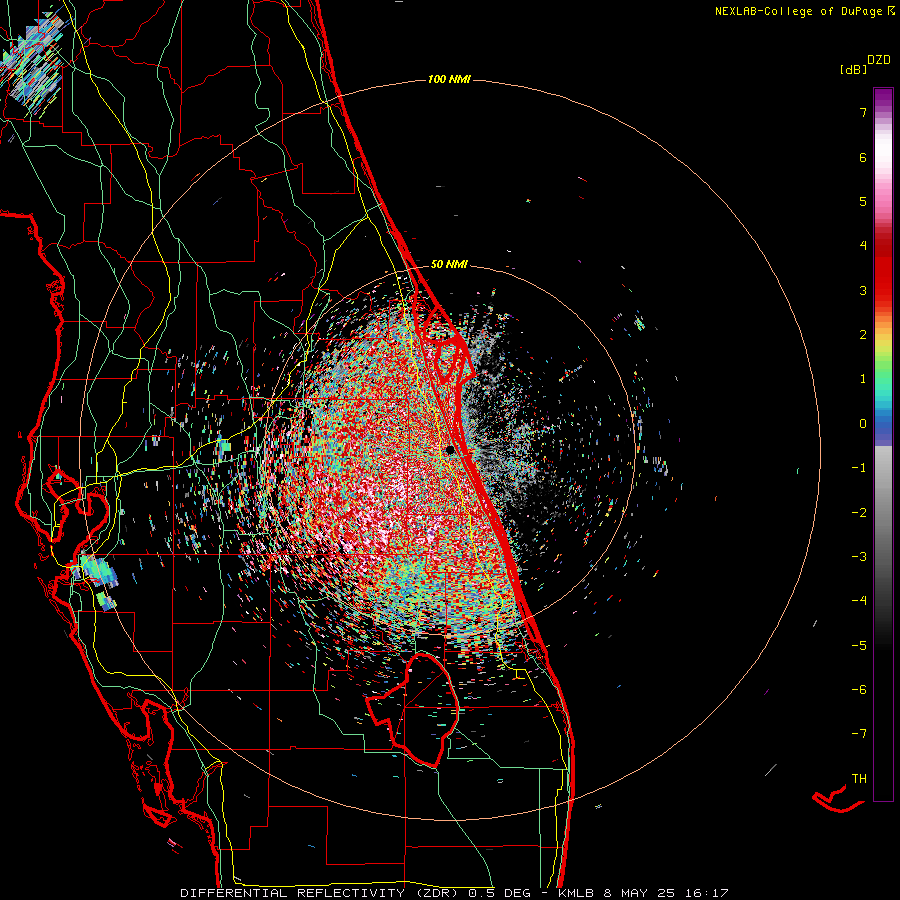Click the radar echo cluster in top-left corner

point(33,66)
